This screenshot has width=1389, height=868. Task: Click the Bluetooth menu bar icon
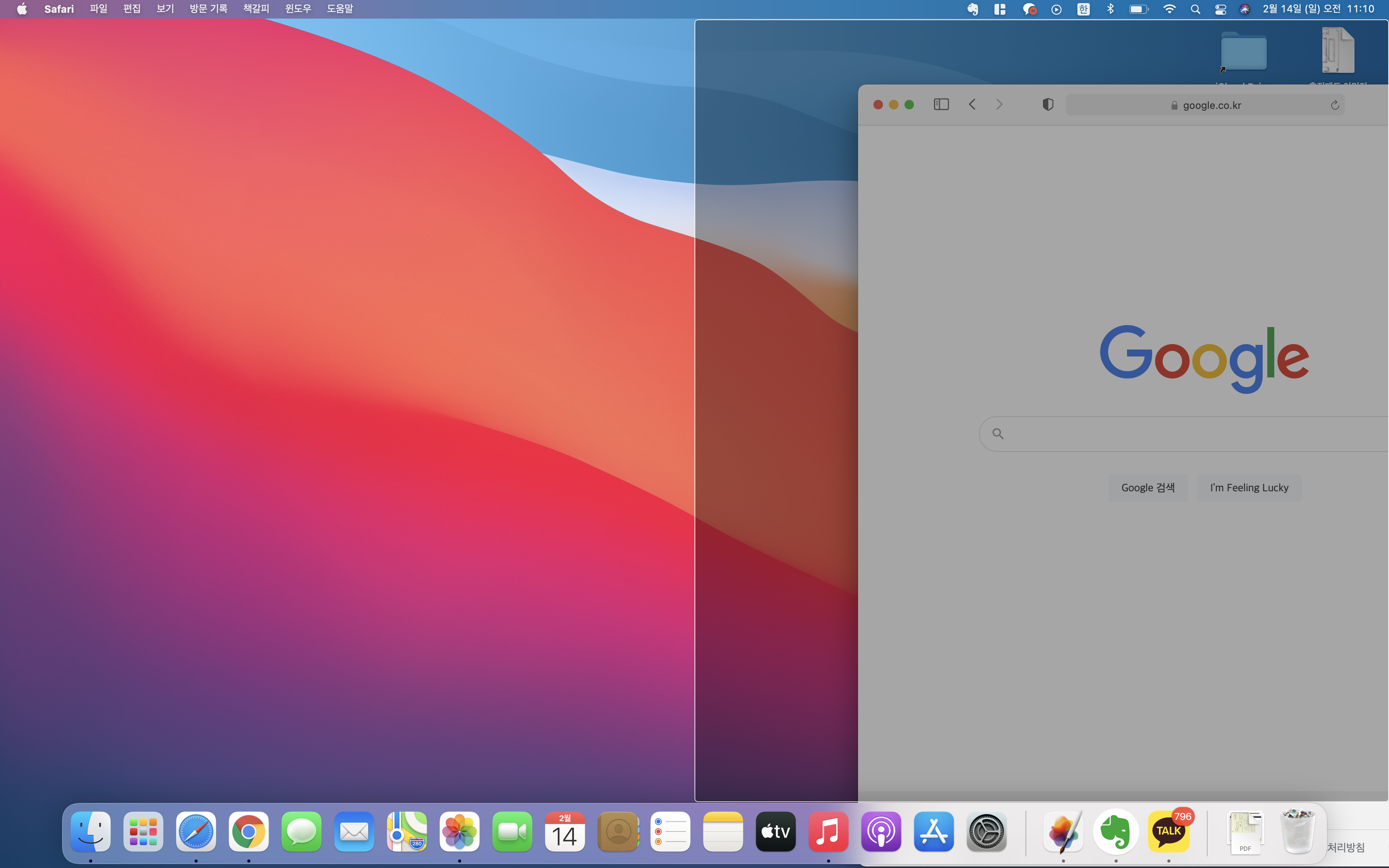1110,9
